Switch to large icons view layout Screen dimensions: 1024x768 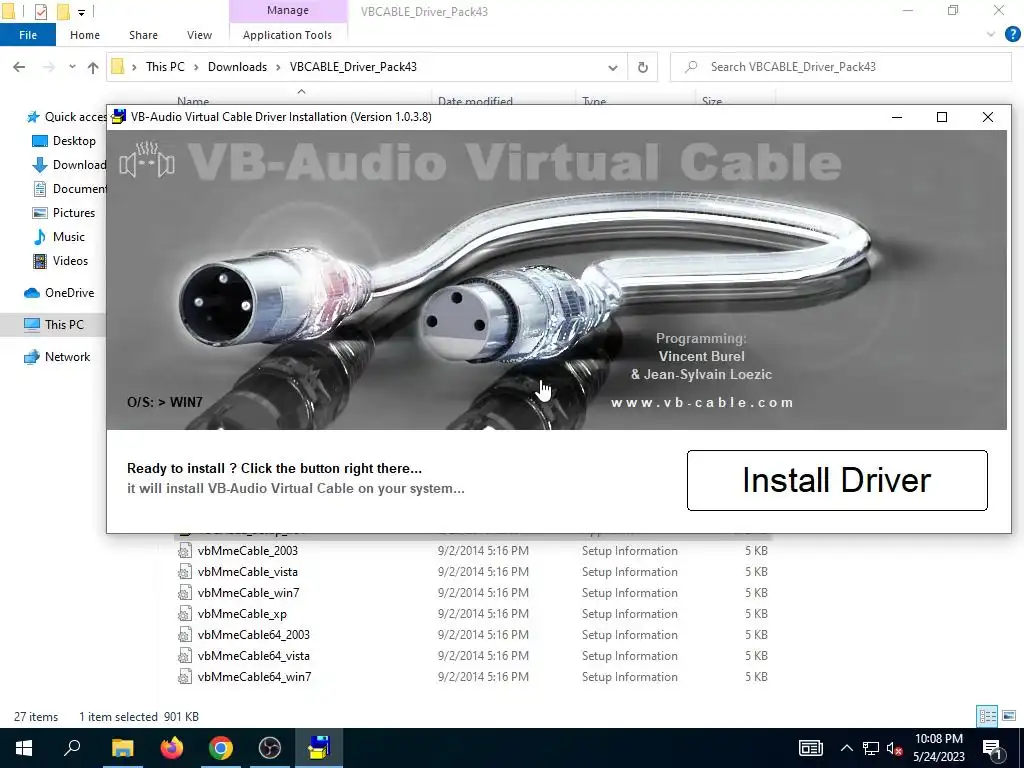[1009, 716]
